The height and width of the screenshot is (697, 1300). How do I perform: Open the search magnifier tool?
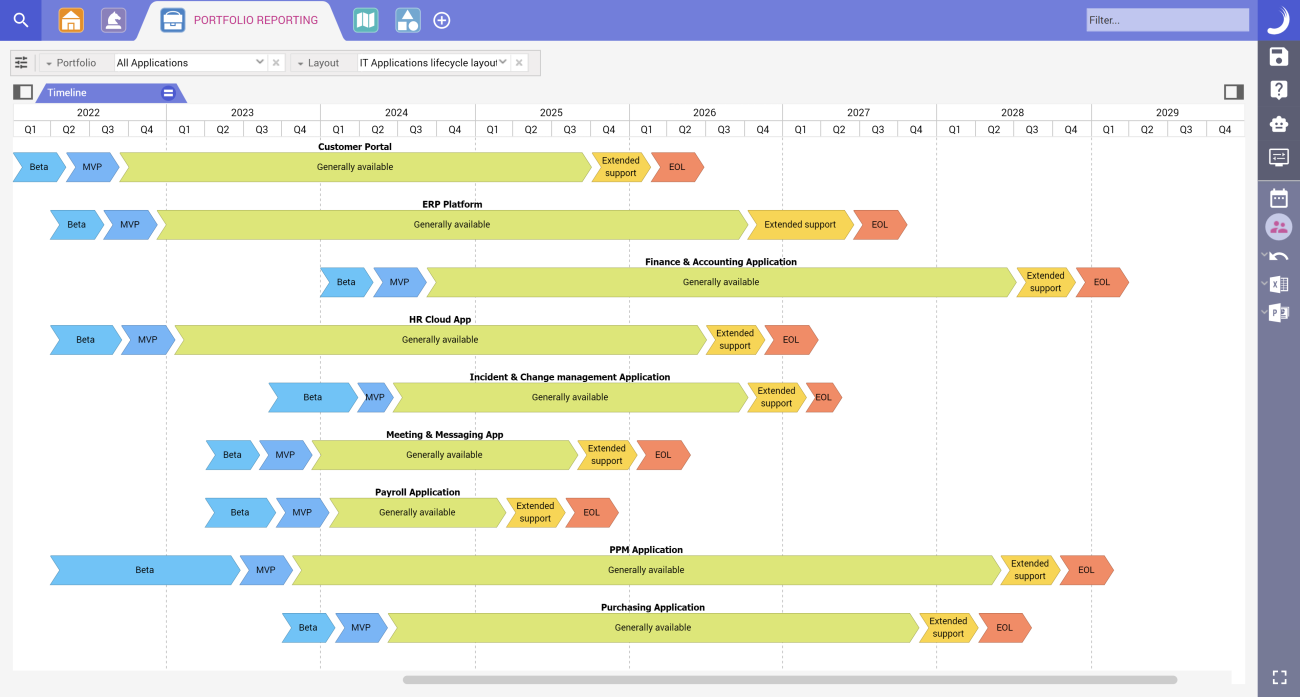[21, 20]
